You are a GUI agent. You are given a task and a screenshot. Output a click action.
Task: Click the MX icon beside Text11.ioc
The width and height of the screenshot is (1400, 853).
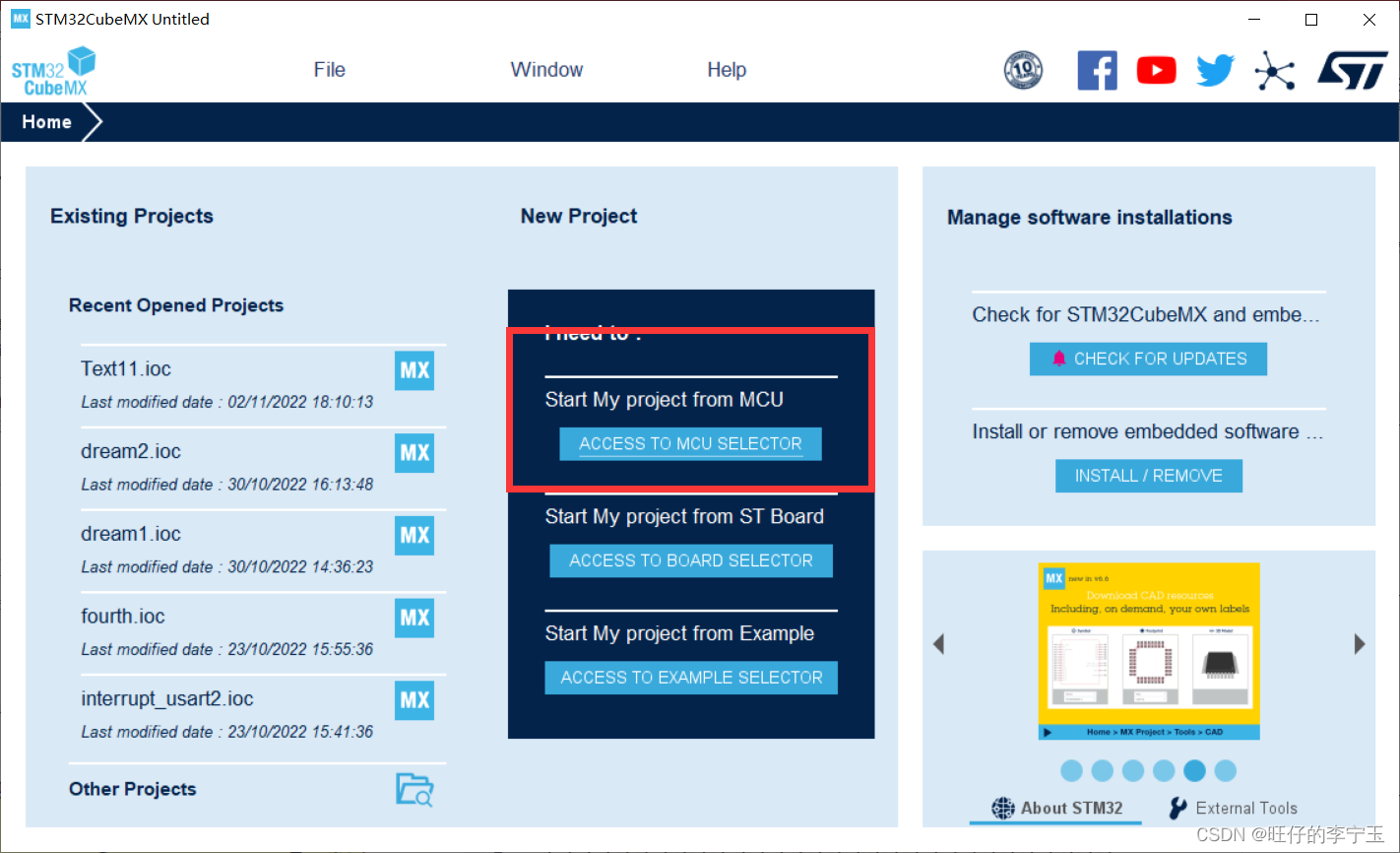[414, 370]
